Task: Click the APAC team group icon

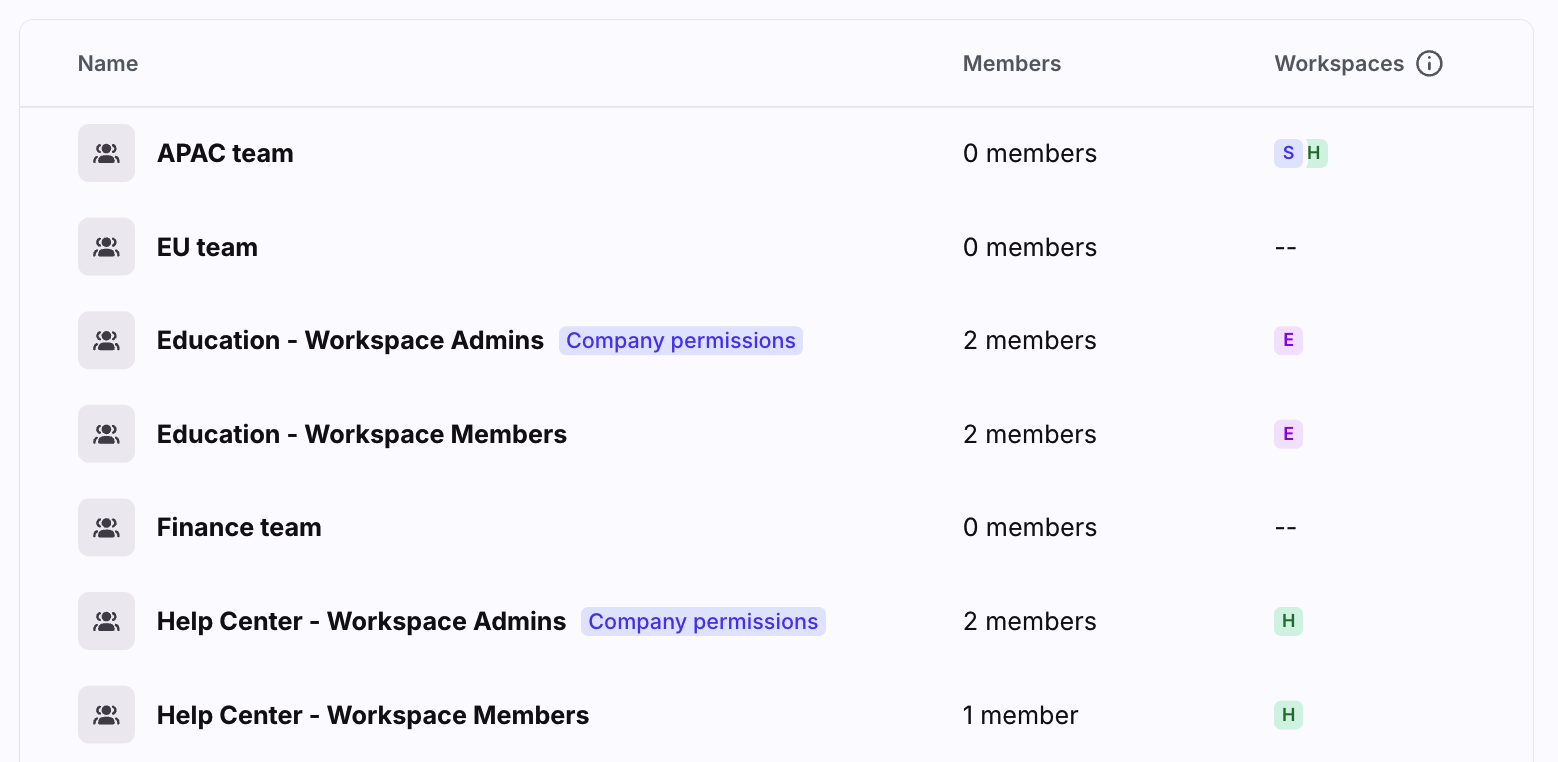Action: tap(106, 153)
